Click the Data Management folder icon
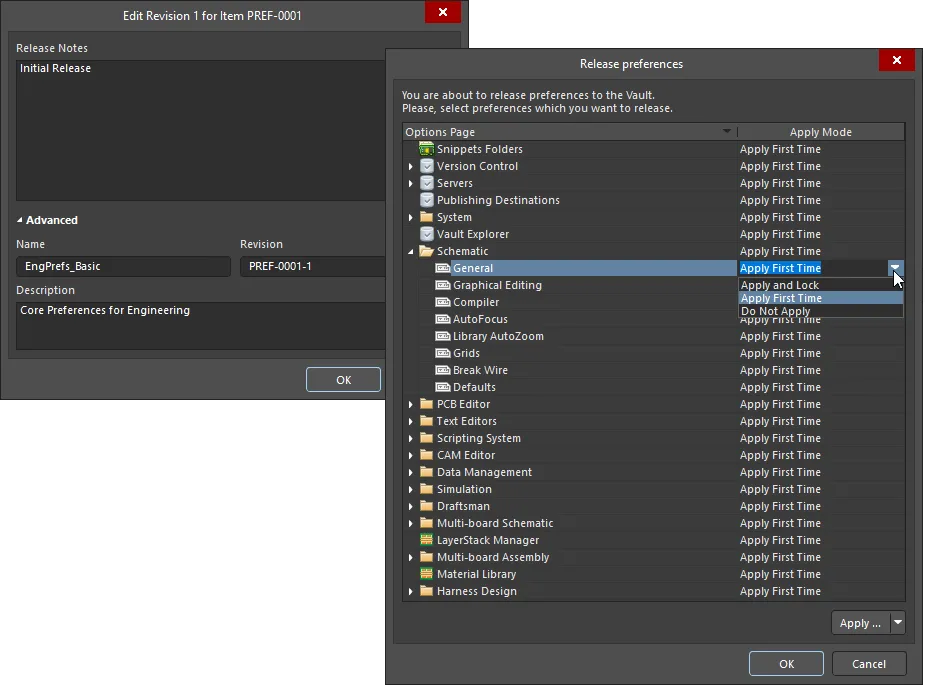 [x=427, y=472]
